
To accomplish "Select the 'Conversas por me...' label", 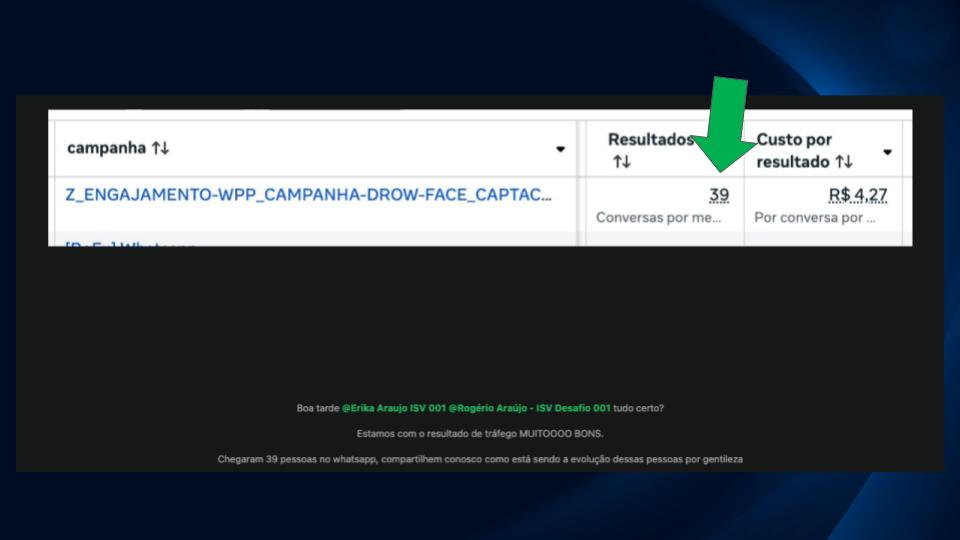I will point(659,217).
